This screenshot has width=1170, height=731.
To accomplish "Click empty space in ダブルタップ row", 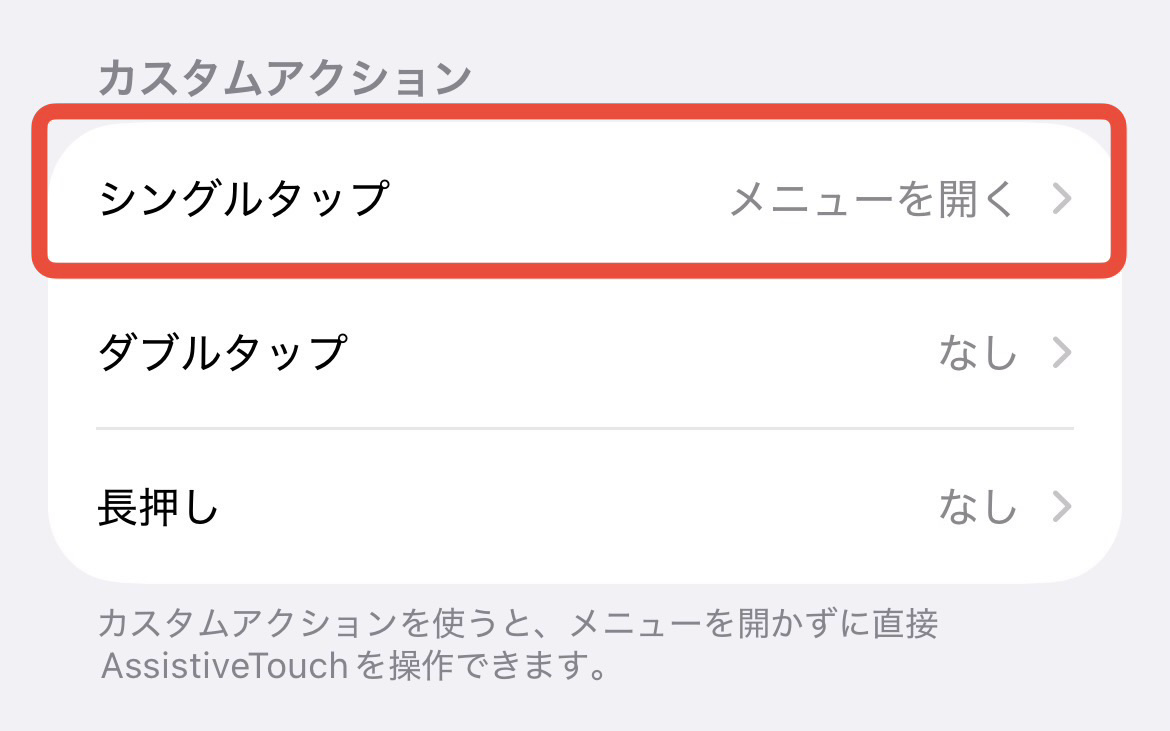I will click(x=620, y=353).
